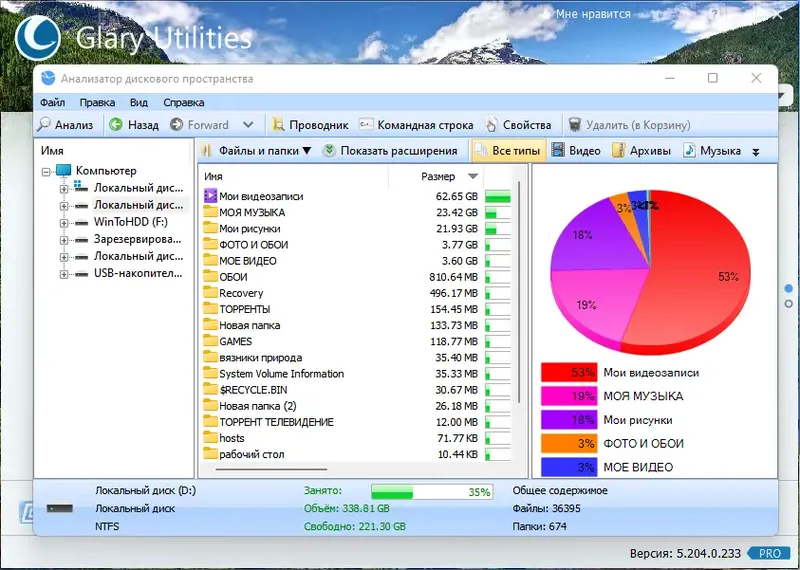Open the Вид menu
This screenshot has height=570, width=800.
point(138,103)
